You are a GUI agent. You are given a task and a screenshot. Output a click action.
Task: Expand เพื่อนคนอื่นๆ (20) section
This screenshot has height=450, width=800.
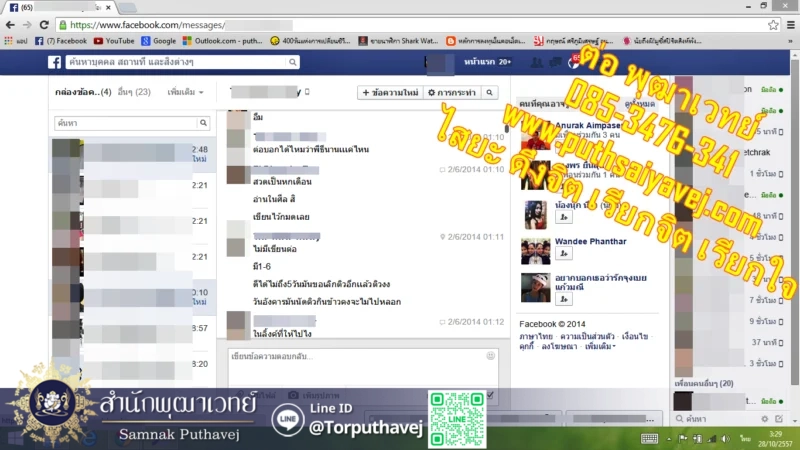click(x=704, y=383)
